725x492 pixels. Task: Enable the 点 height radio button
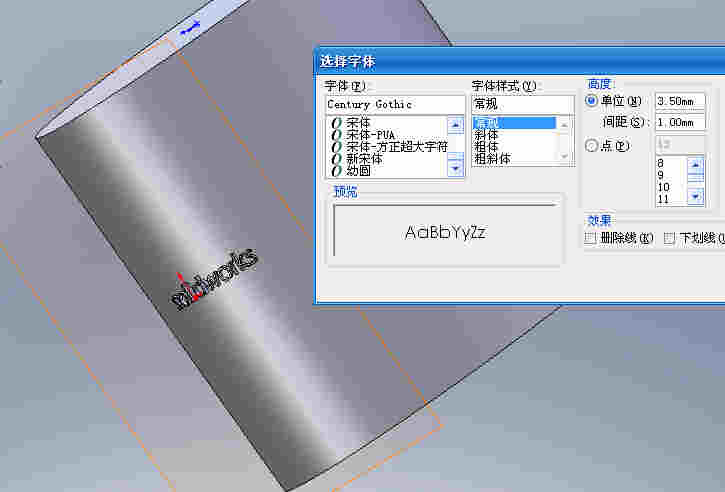[591, 146]
